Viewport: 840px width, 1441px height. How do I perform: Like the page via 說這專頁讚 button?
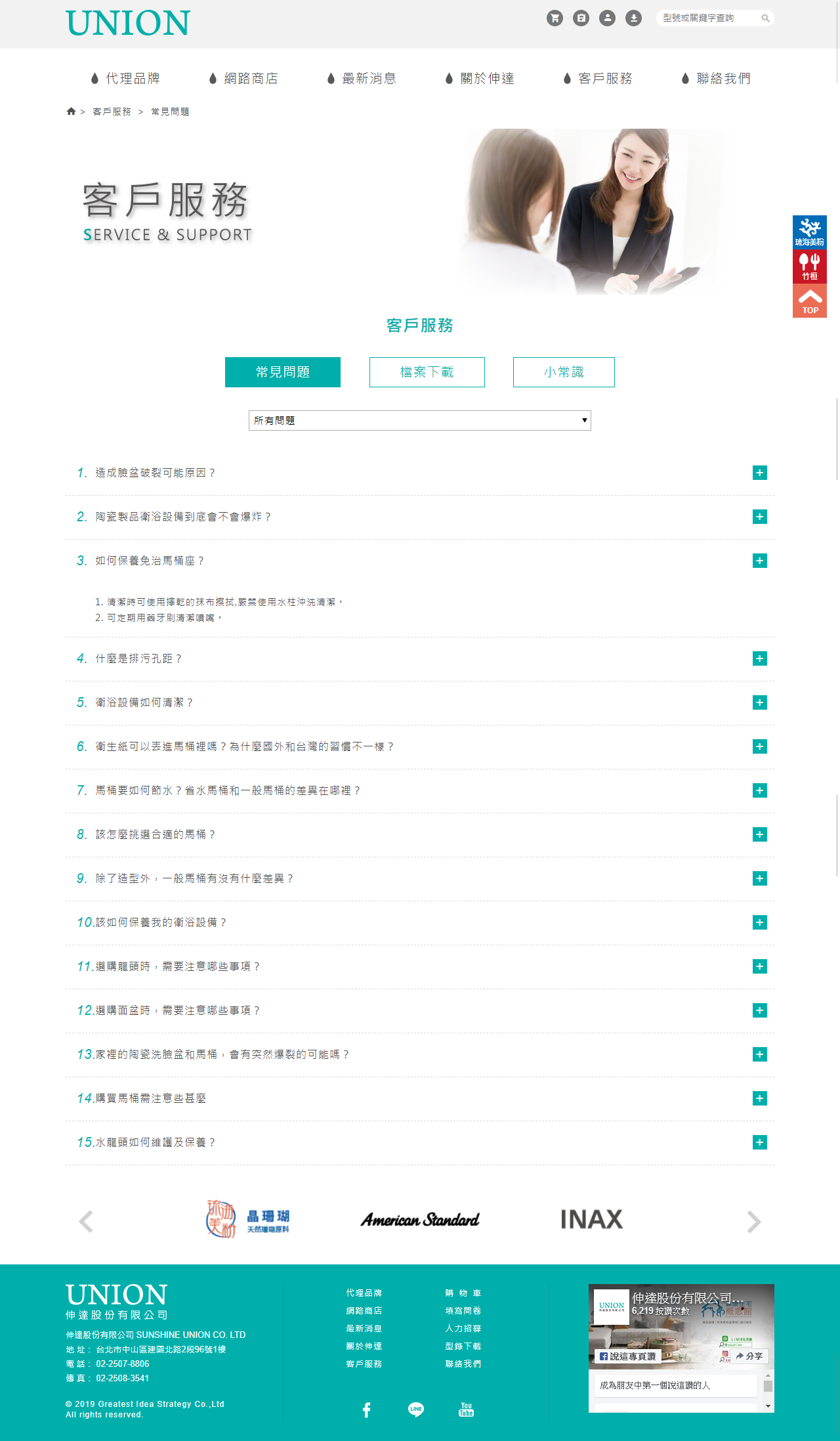[628, 1356]
